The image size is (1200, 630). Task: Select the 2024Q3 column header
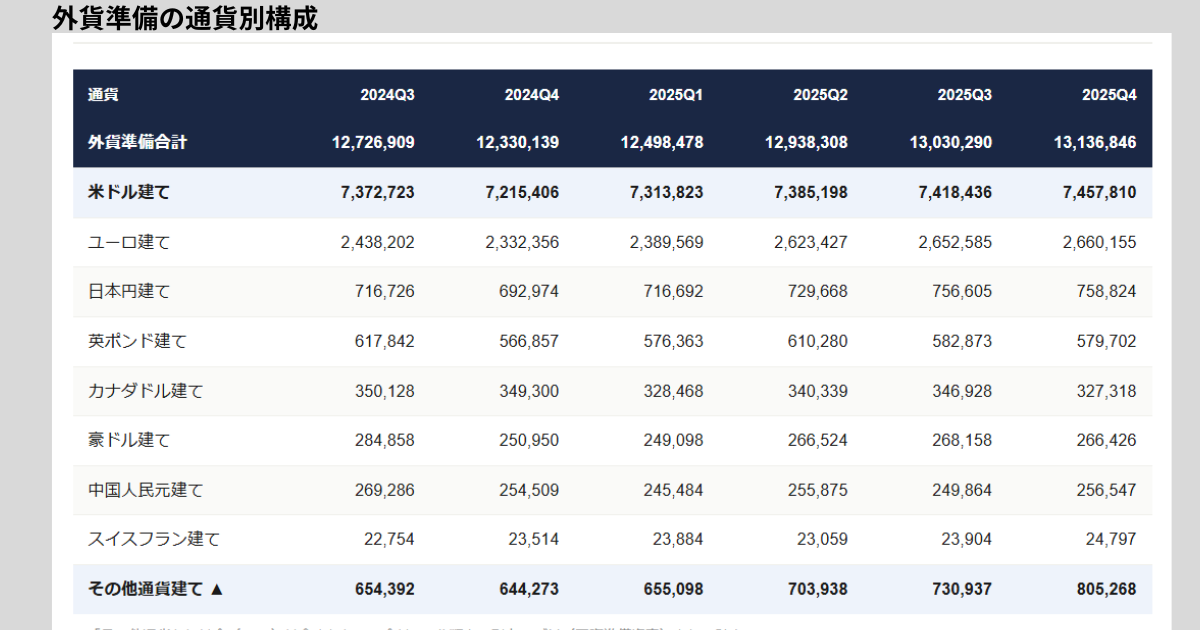(x=387, y=95)
